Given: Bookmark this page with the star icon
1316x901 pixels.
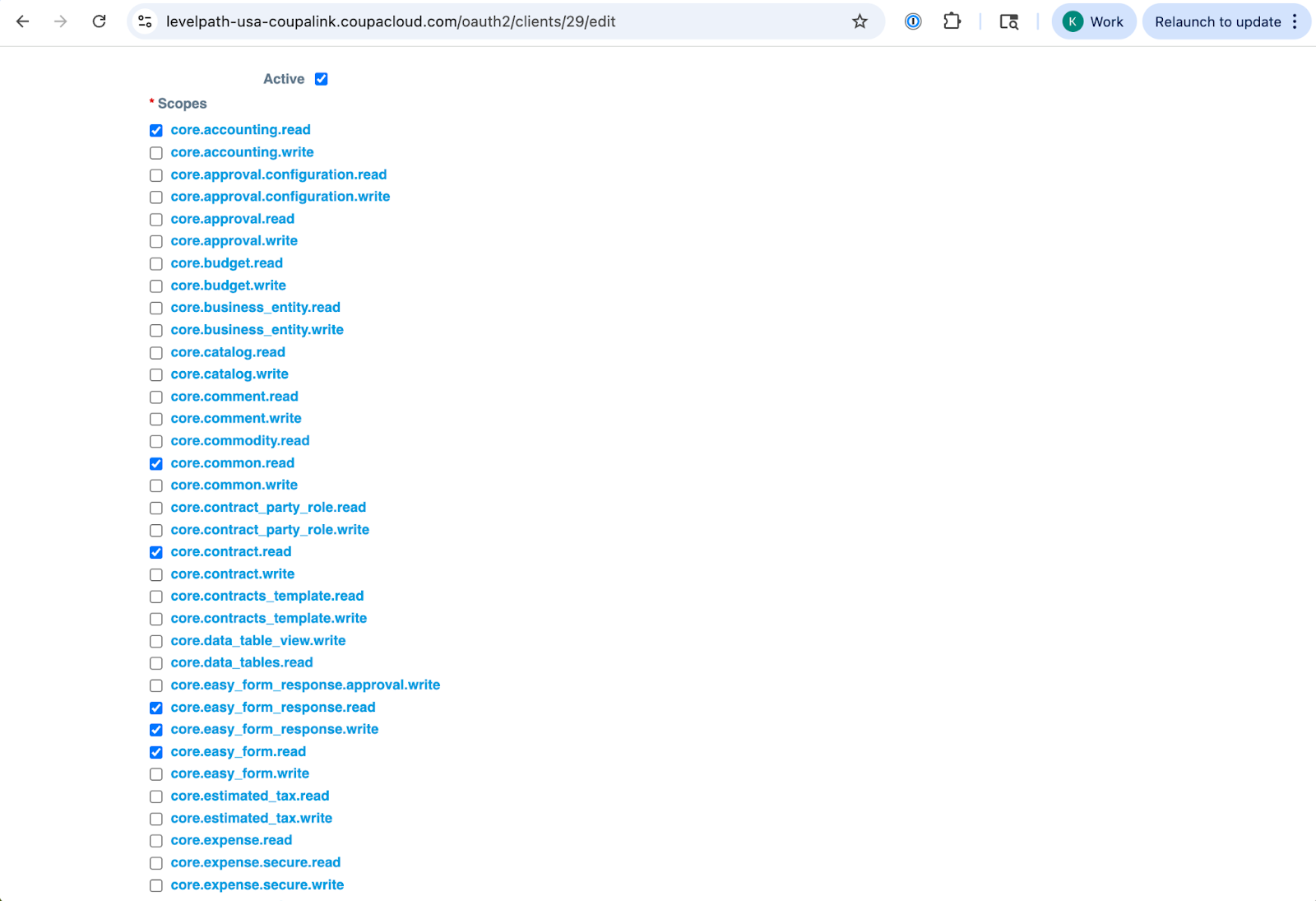Looking at the screenshot, I should tap(860, 21).
